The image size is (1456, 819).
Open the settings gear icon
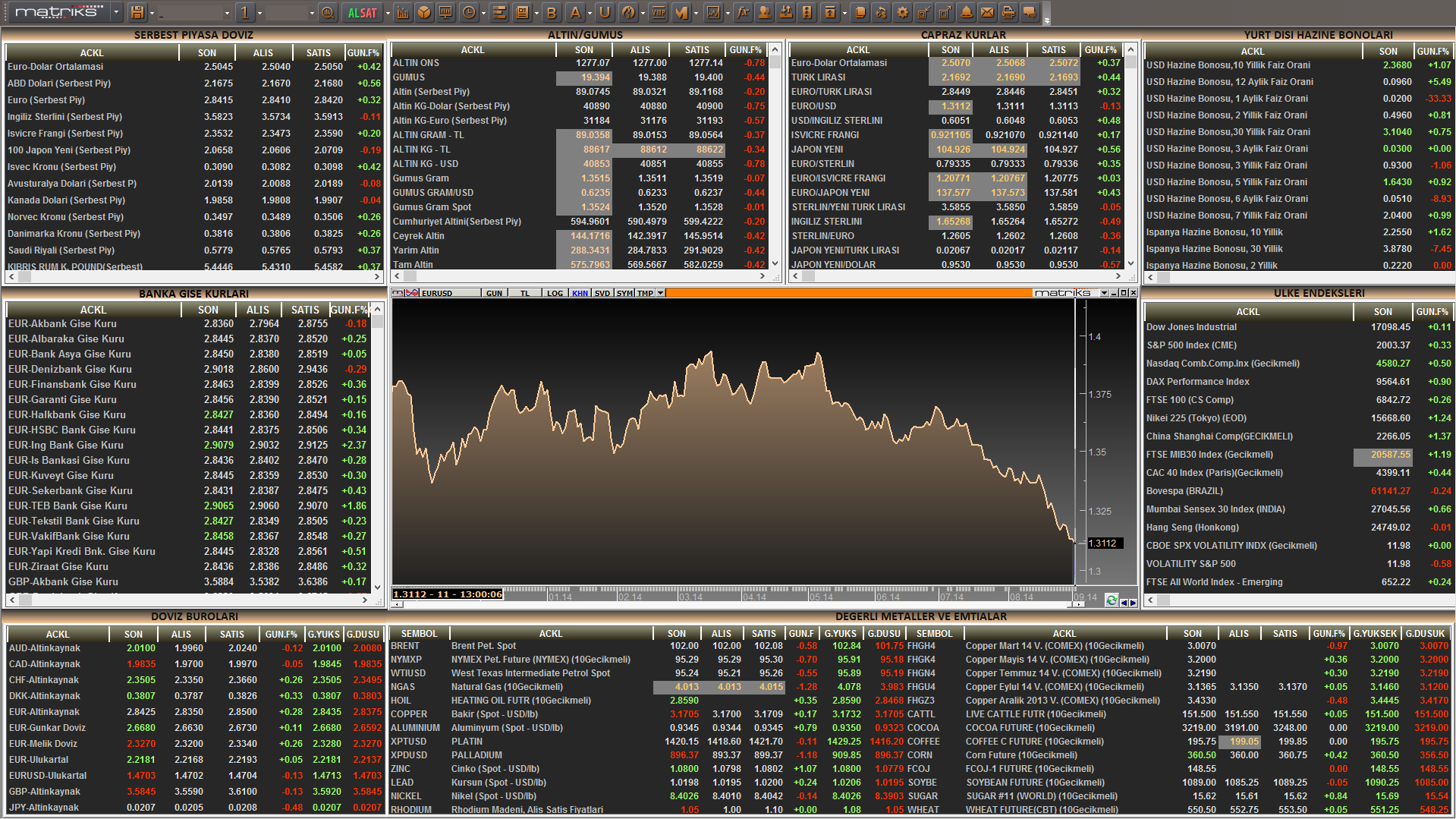pyautogui.click(x=902, y=13)
